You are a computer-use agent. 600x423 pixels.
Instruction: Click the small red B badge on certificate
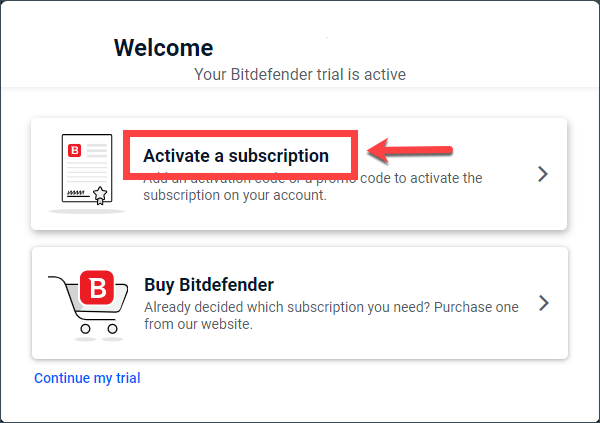coord(75,150)
